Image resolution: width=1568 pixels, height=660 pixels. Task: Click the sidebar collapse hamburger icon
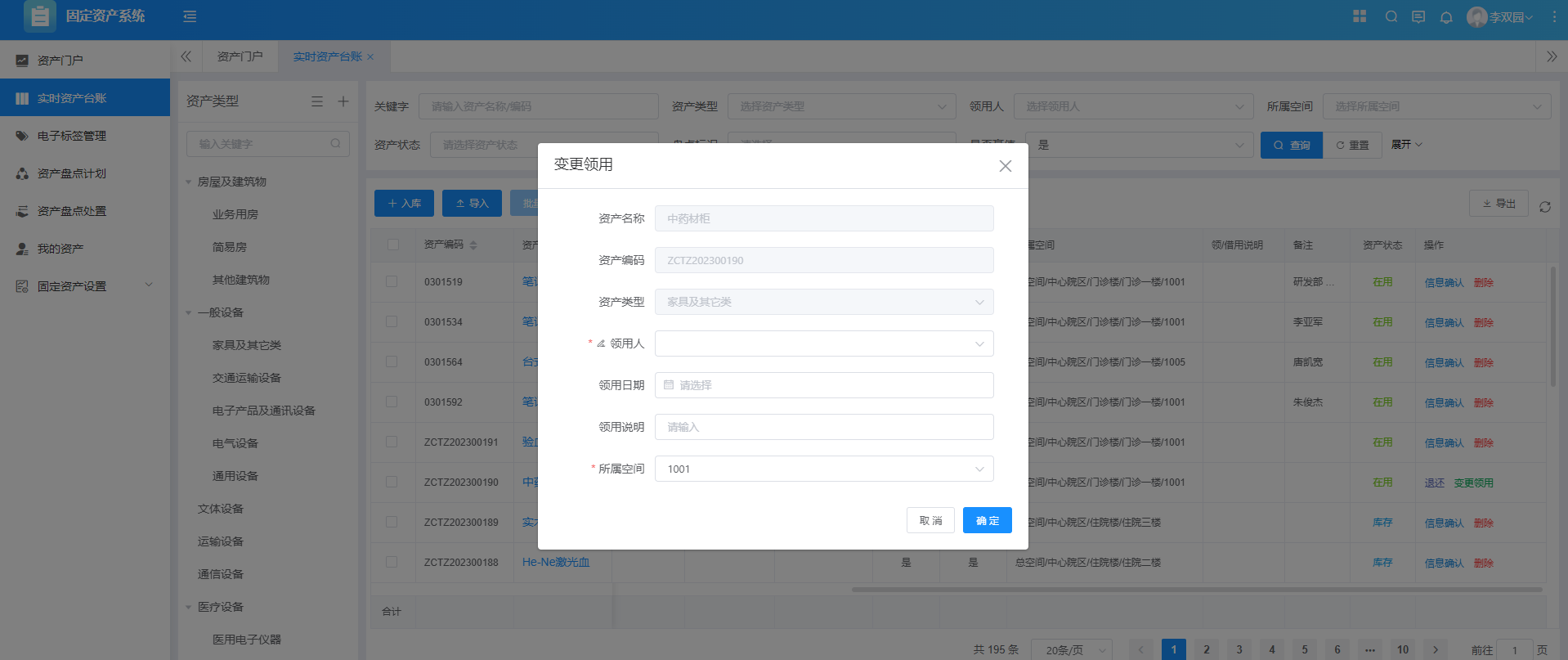point(190,16)
